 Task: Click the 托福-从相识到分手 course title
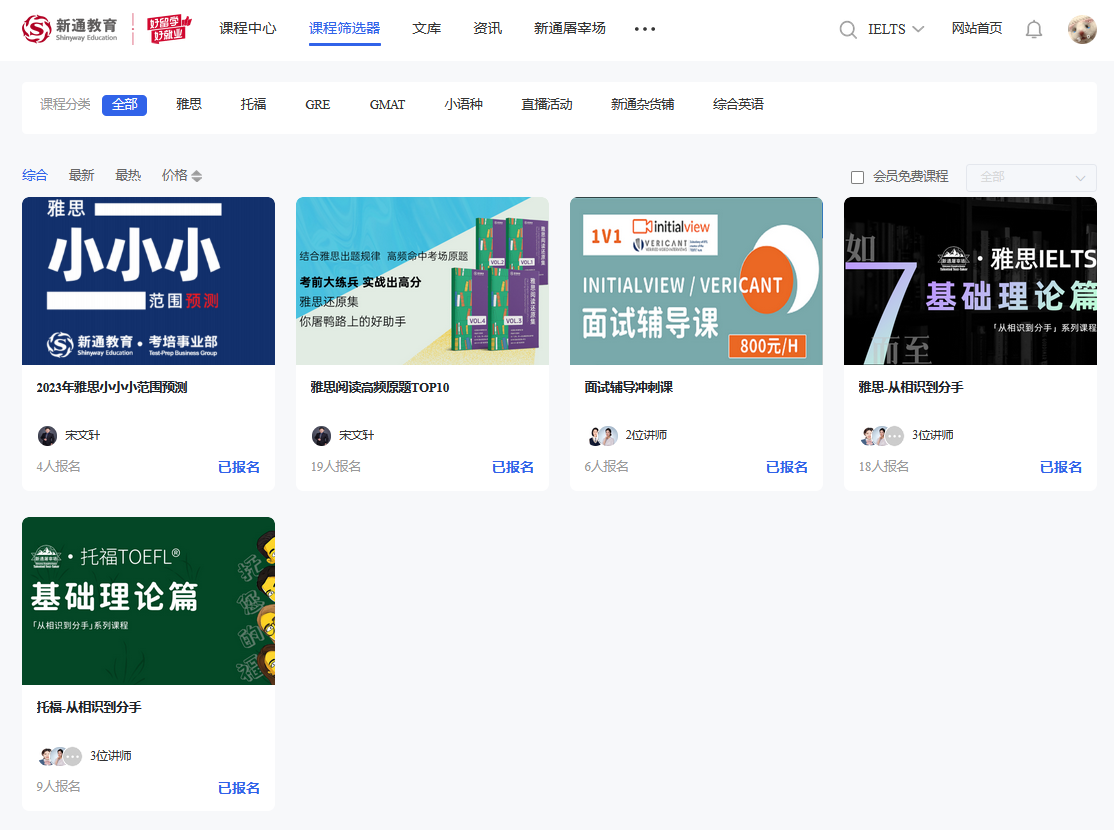(89, 707)
